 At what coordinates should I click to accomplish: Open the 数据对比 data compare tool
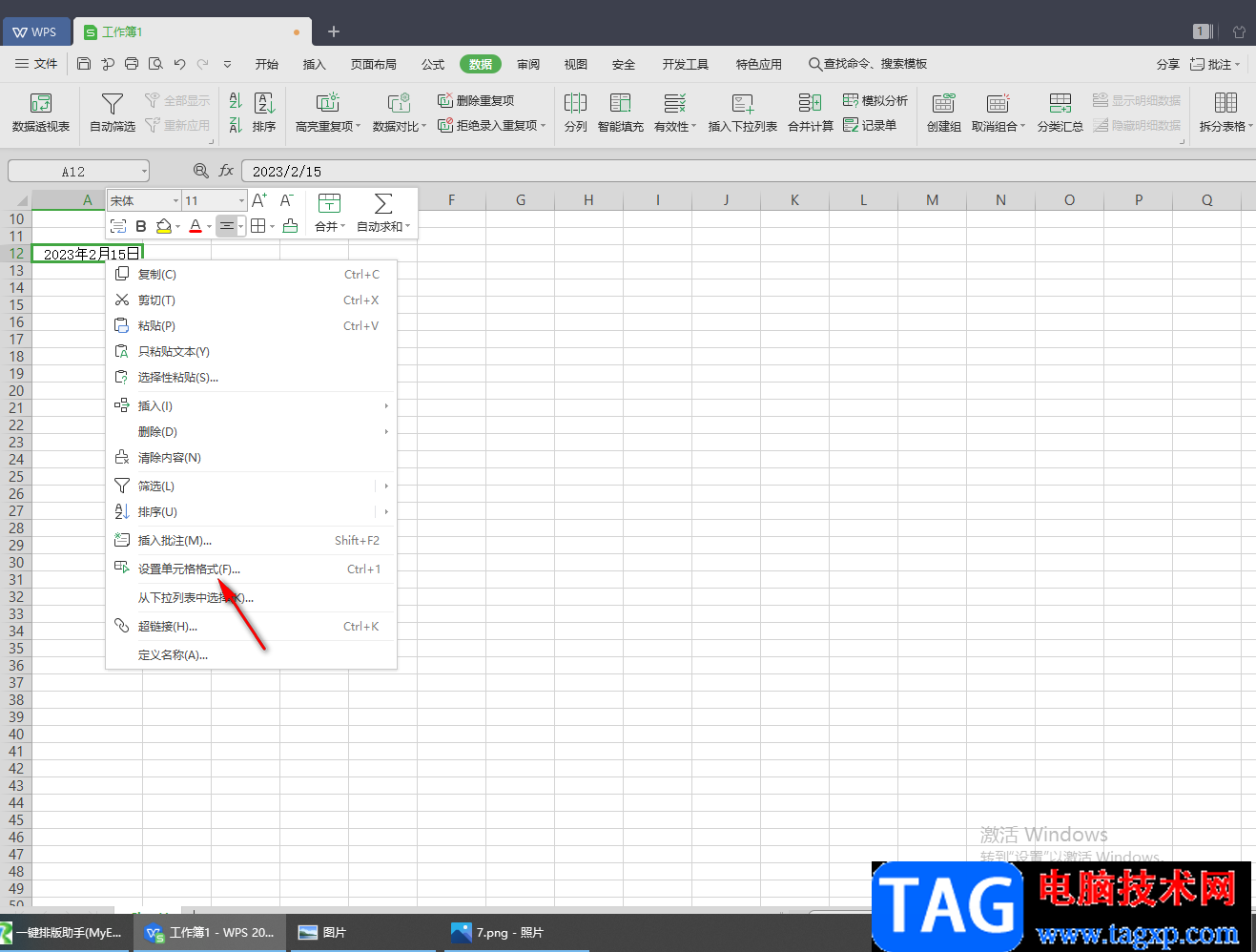click(400, 112)
